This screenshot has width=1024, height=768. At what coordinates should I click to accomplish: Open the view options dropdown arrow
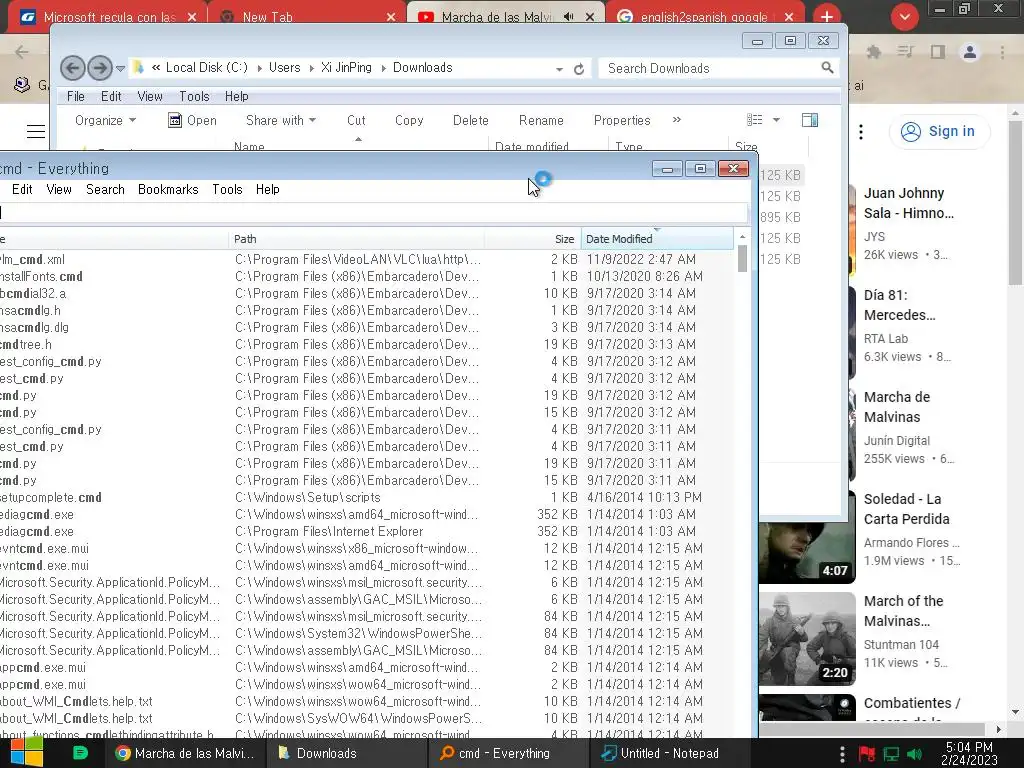click(776, 120)
